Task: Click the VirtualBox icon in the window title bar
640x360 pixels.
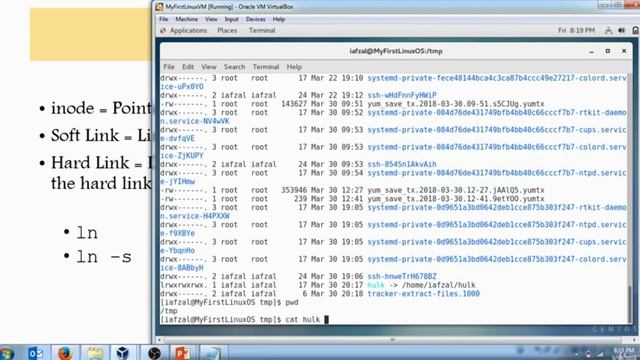Action: pos(160,7)
